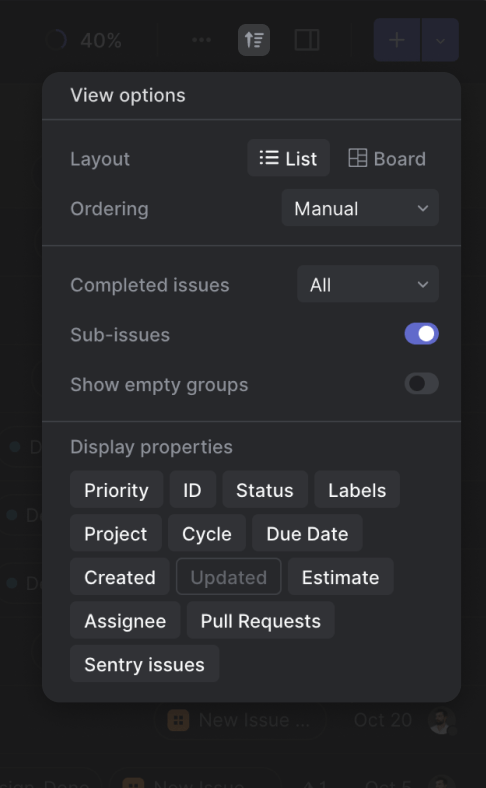Open the Manual ordering dropdown
This screenshot has width=486, height=788.
click(360, 208)
